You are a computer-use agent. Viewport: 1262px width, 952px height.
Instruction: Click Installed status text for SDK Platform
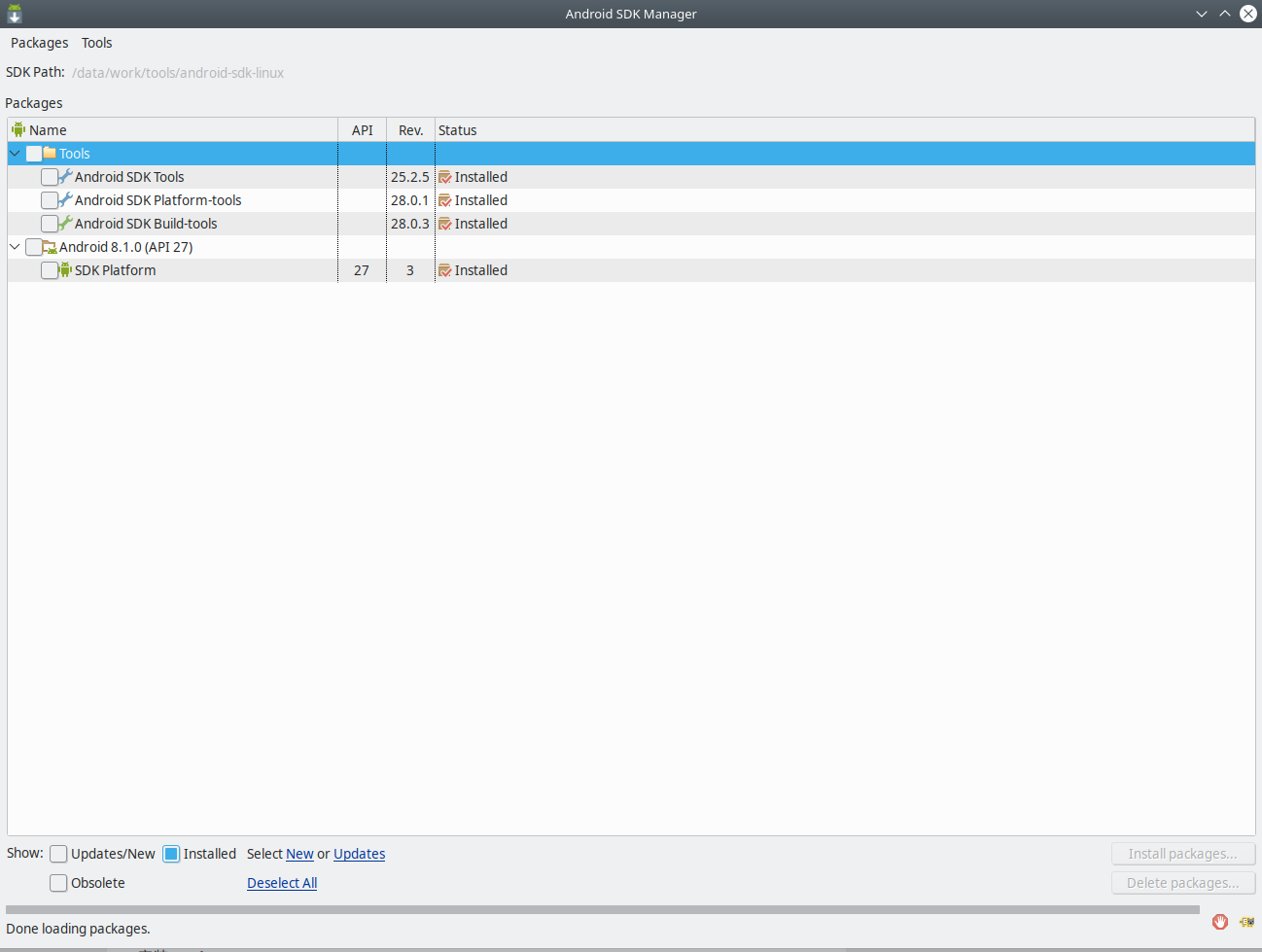pos(481,270)
